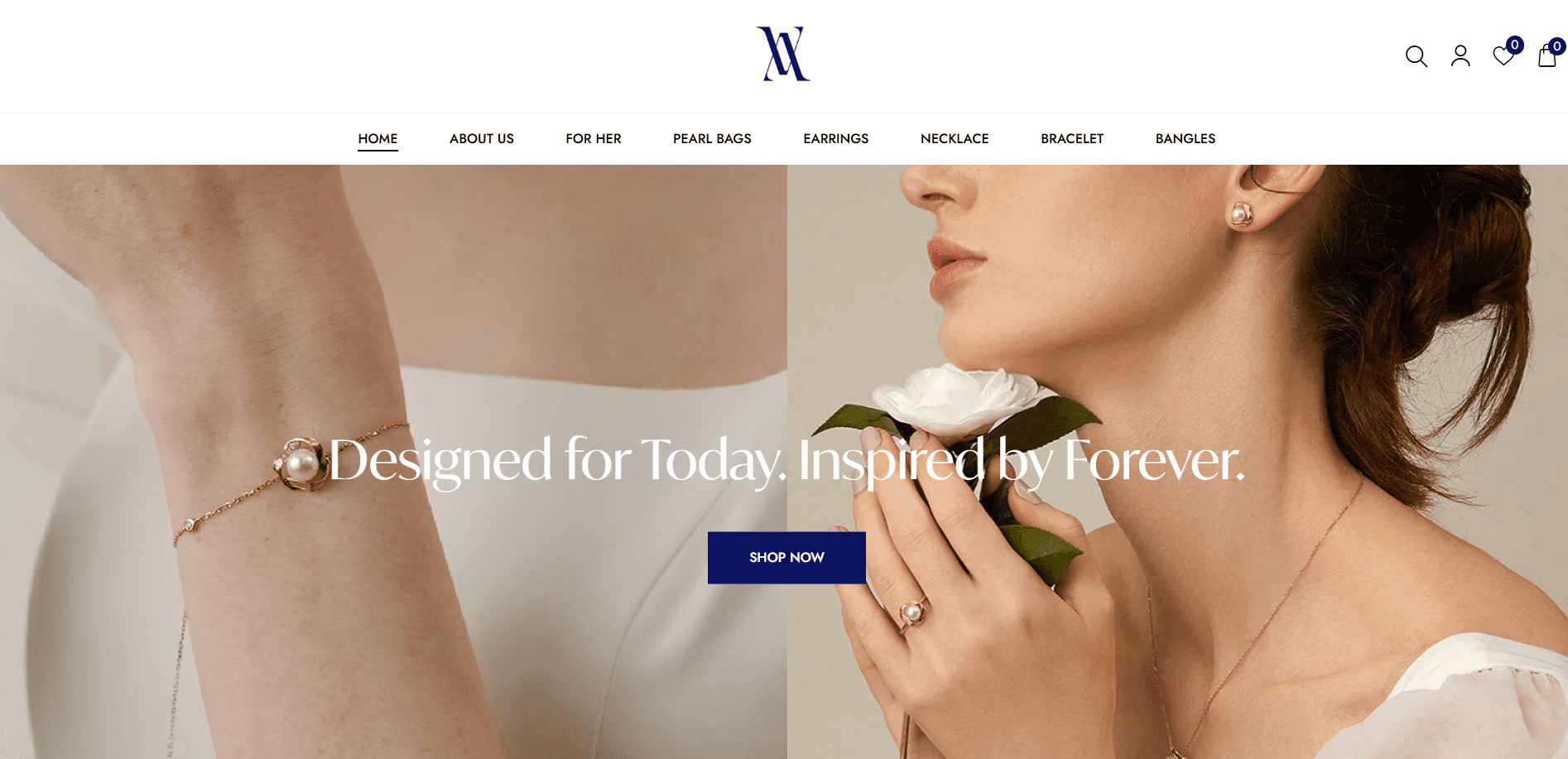Open the user account icon
The image size is (1568, 759).
(1460, 56)
